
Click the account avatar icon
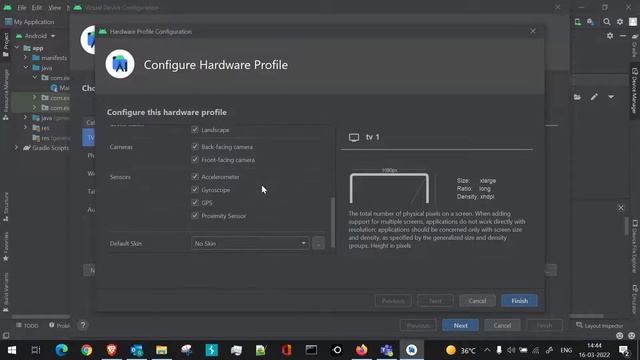633,22
